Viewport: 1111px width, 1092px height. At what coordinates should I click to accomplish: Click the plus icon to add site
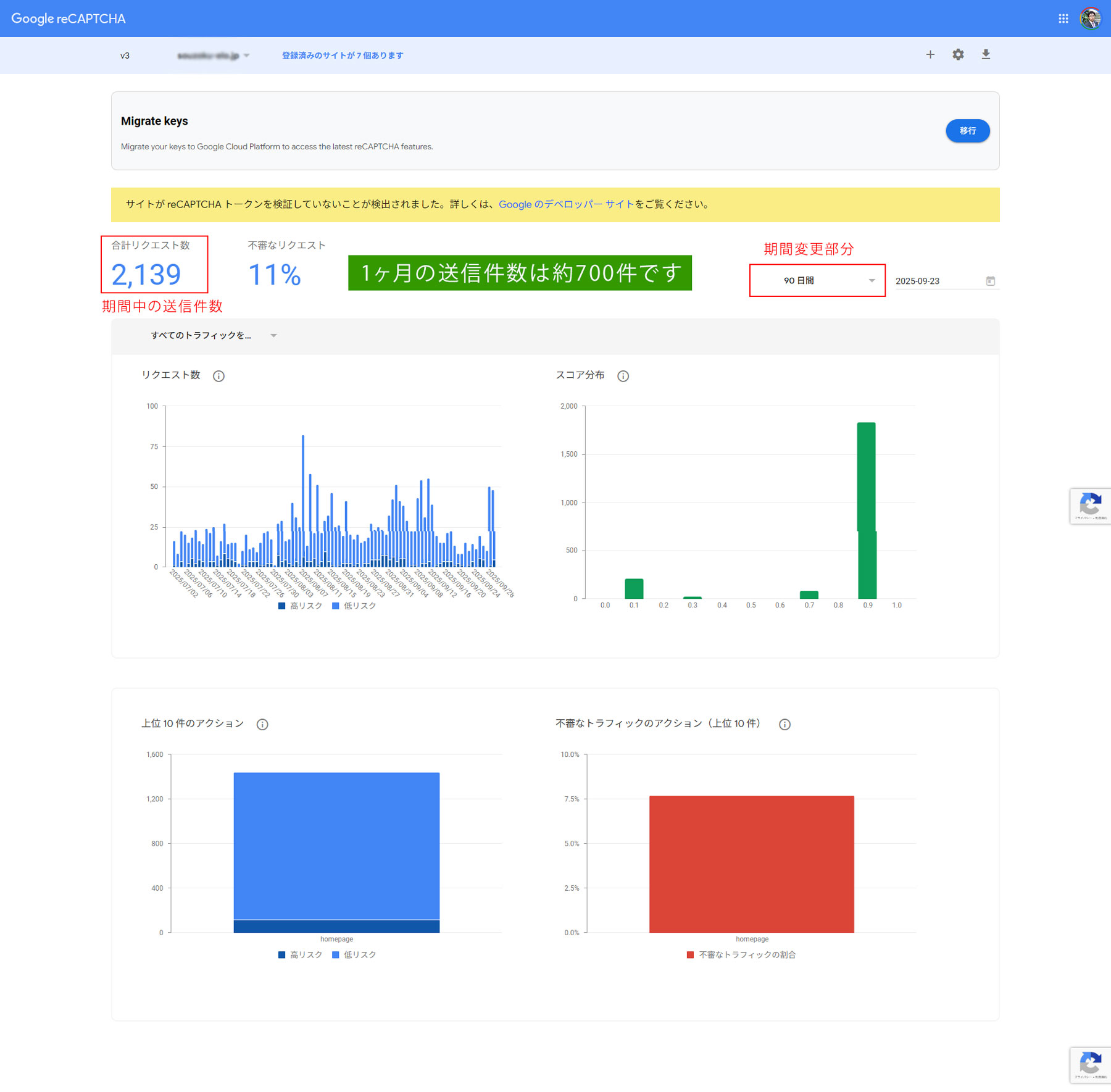[930, 55]
